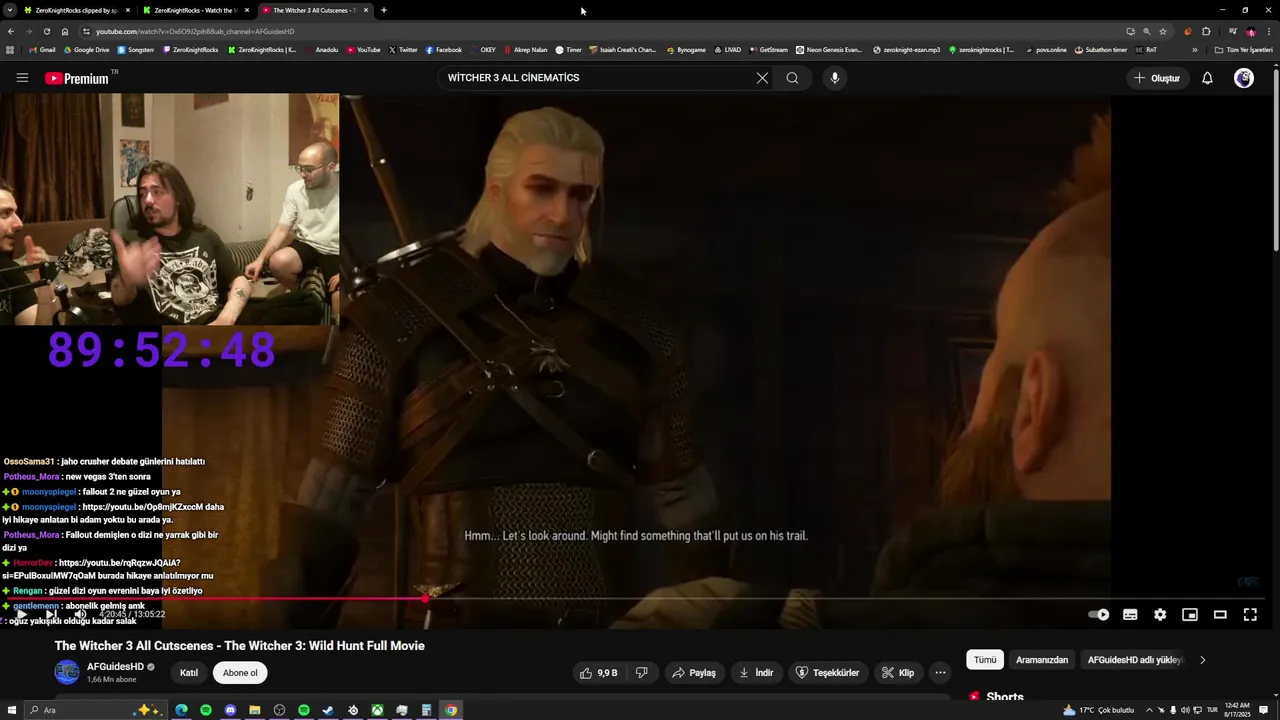The height and width of the screenshot is (720, 1280).
Task: Click the Paylaş share button
Action: click(x=694, y=673)
